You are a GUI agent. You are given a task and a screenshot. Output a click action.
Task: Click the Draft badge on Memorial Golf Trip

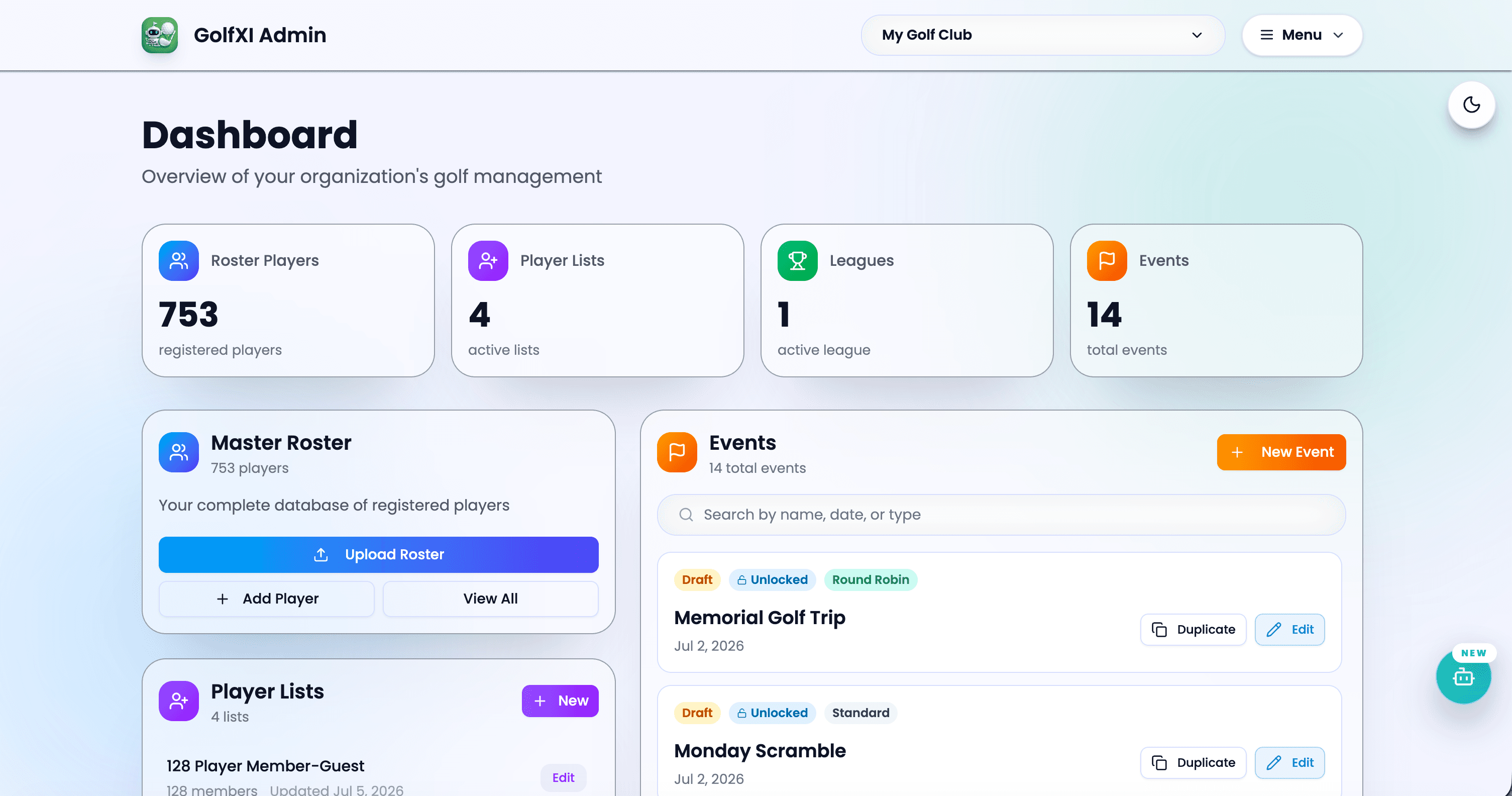[x=697, y=580]
